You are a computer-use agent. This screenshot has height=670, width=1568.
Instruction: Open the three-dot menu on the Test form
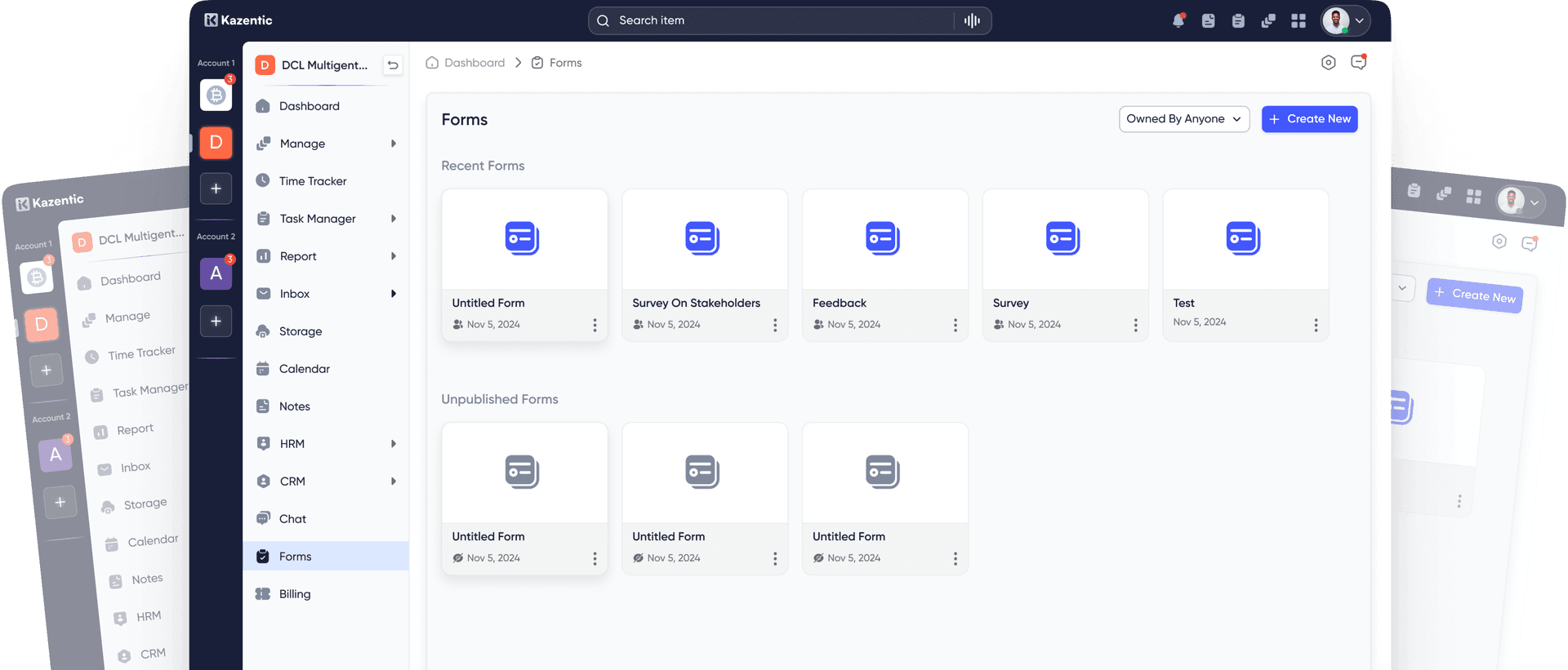click(1316, 325)
